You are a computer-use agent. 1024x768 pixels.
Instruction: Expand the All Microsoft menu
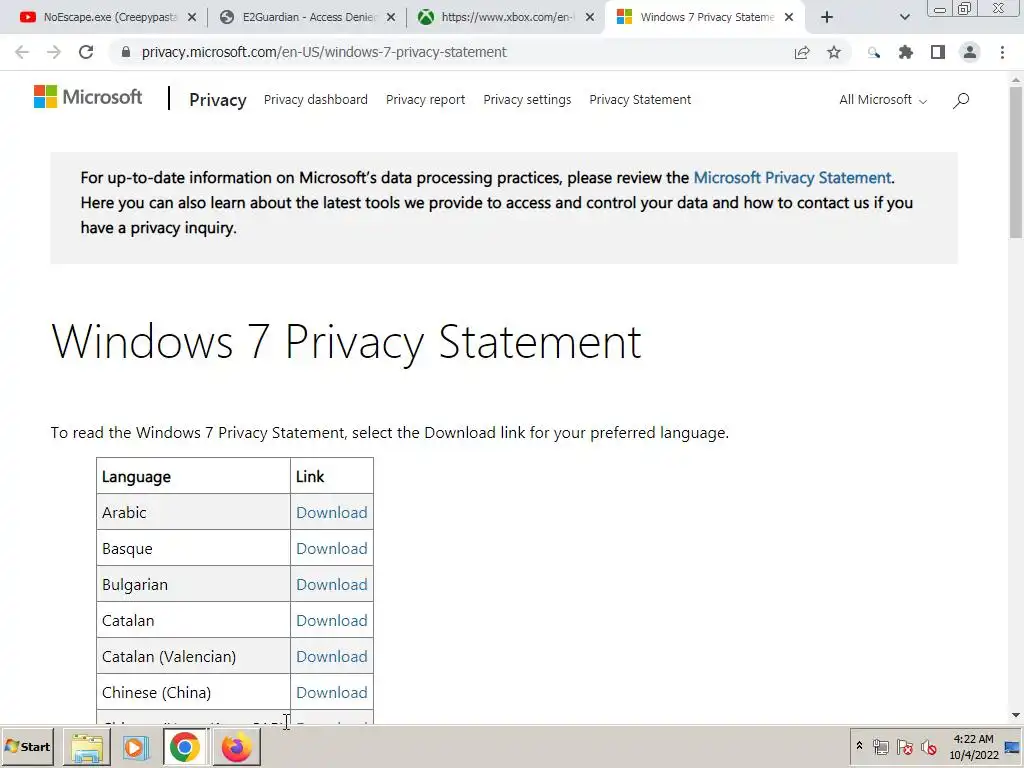(883, 100)
